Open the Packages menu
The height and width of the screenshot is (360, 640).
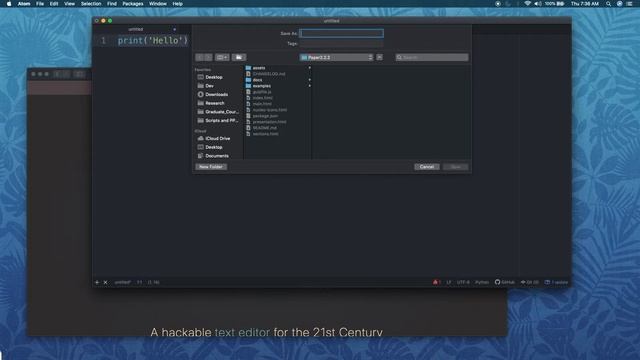(133, 4)
